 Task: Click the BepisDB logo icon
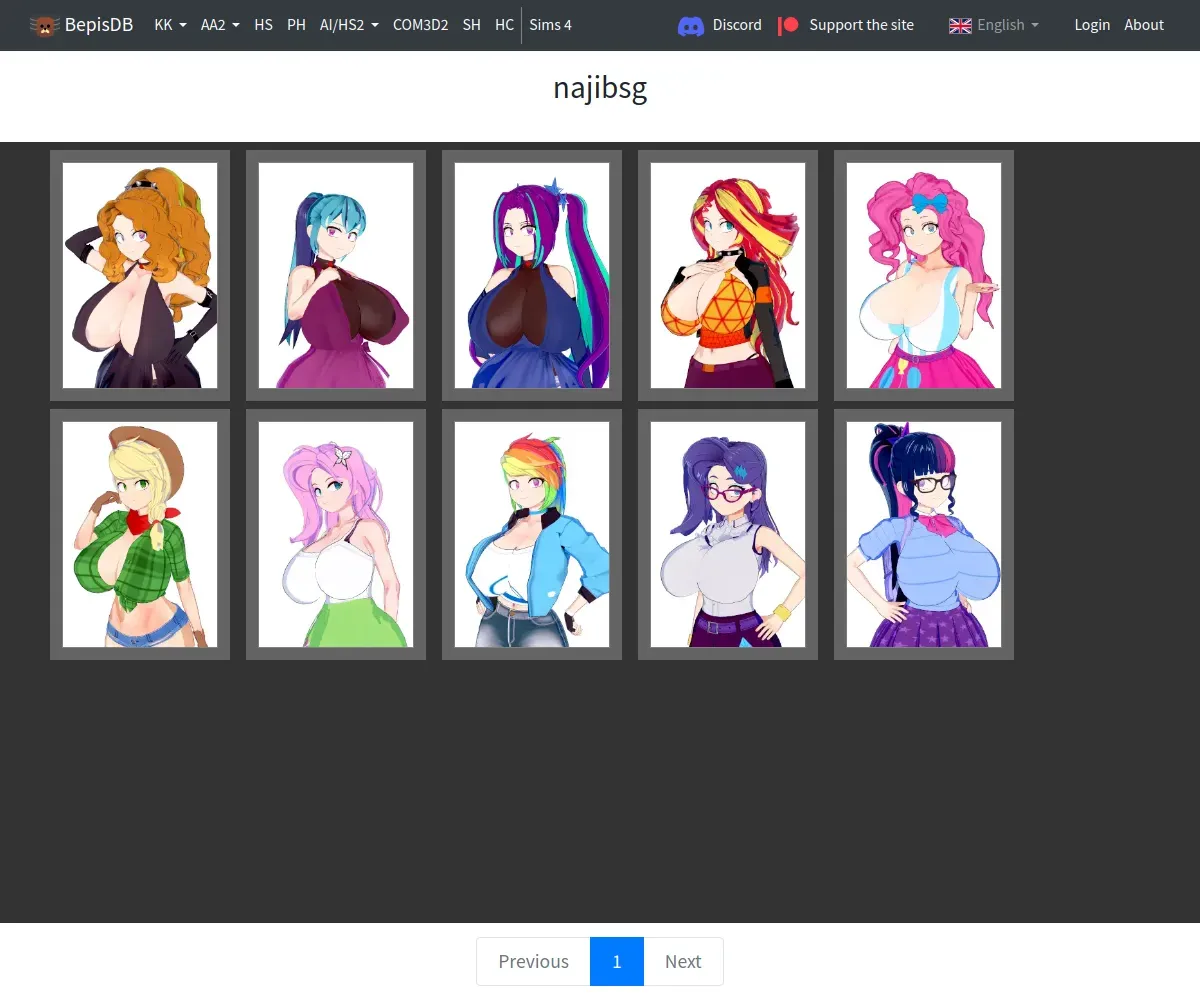click(44, 25)
